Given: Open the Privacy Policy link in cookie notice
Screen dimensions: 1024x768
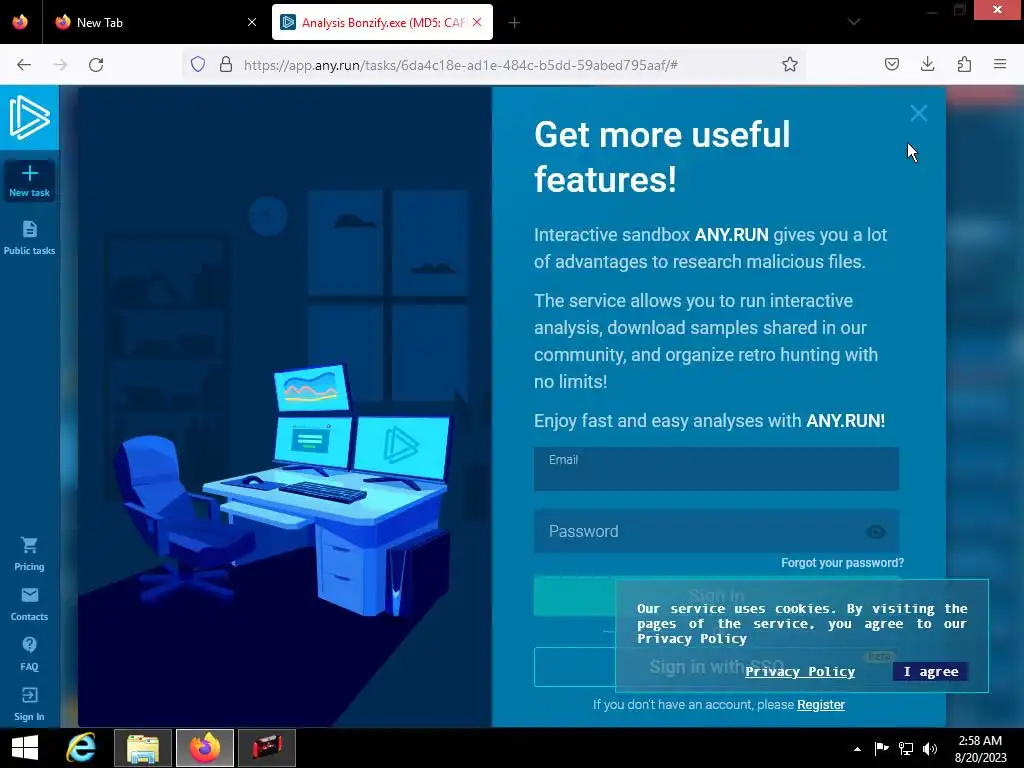Looking at the screenshot, I should [800, 671].
